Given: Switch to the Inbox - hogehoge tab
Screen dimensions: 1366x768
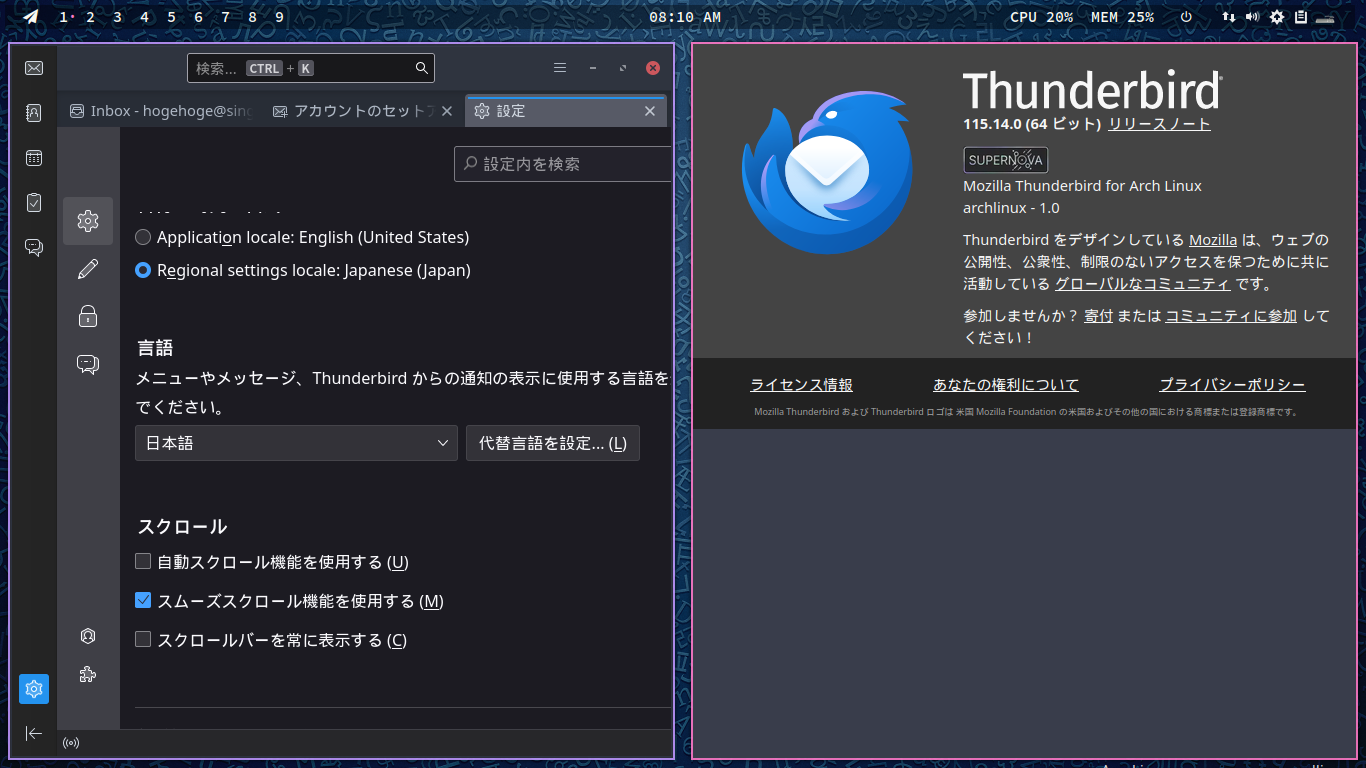Looking at the screenshot, I should click(160, 111).
